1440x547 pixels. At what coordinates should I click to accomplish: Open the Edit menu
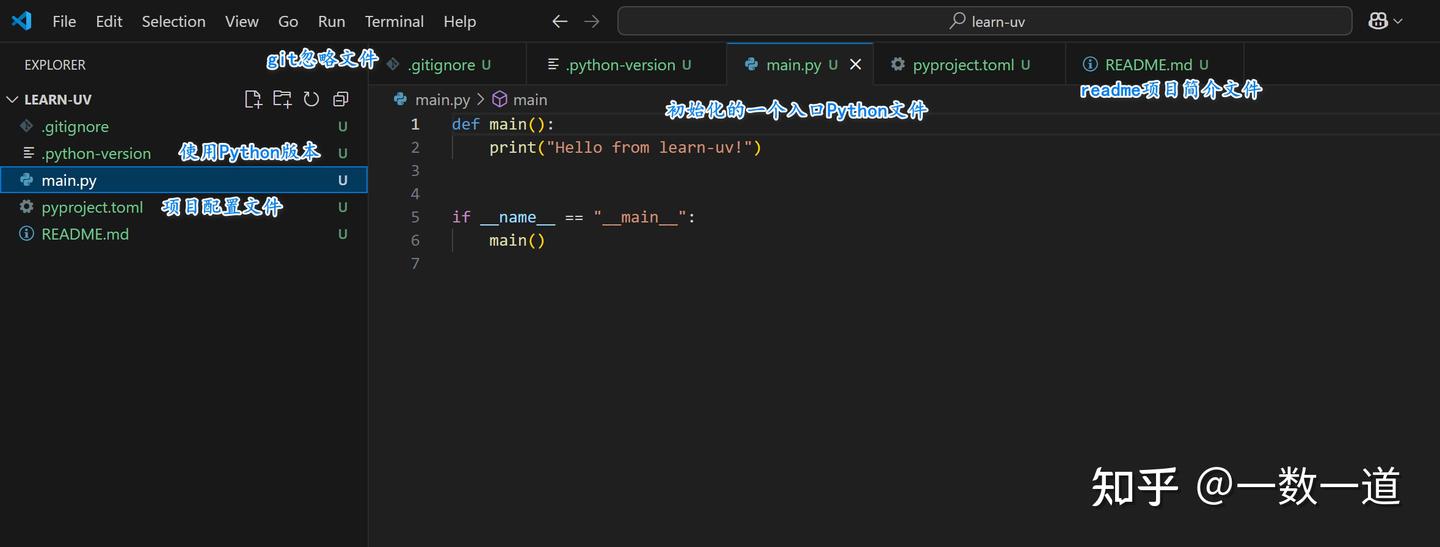tap(109, 21)
